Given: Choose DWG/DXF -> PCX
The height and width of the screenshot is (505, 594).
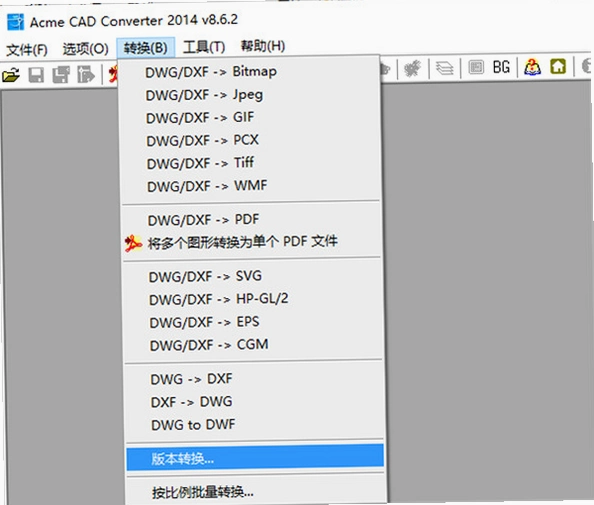Looking at the screenshot, I should coord(251,140).
